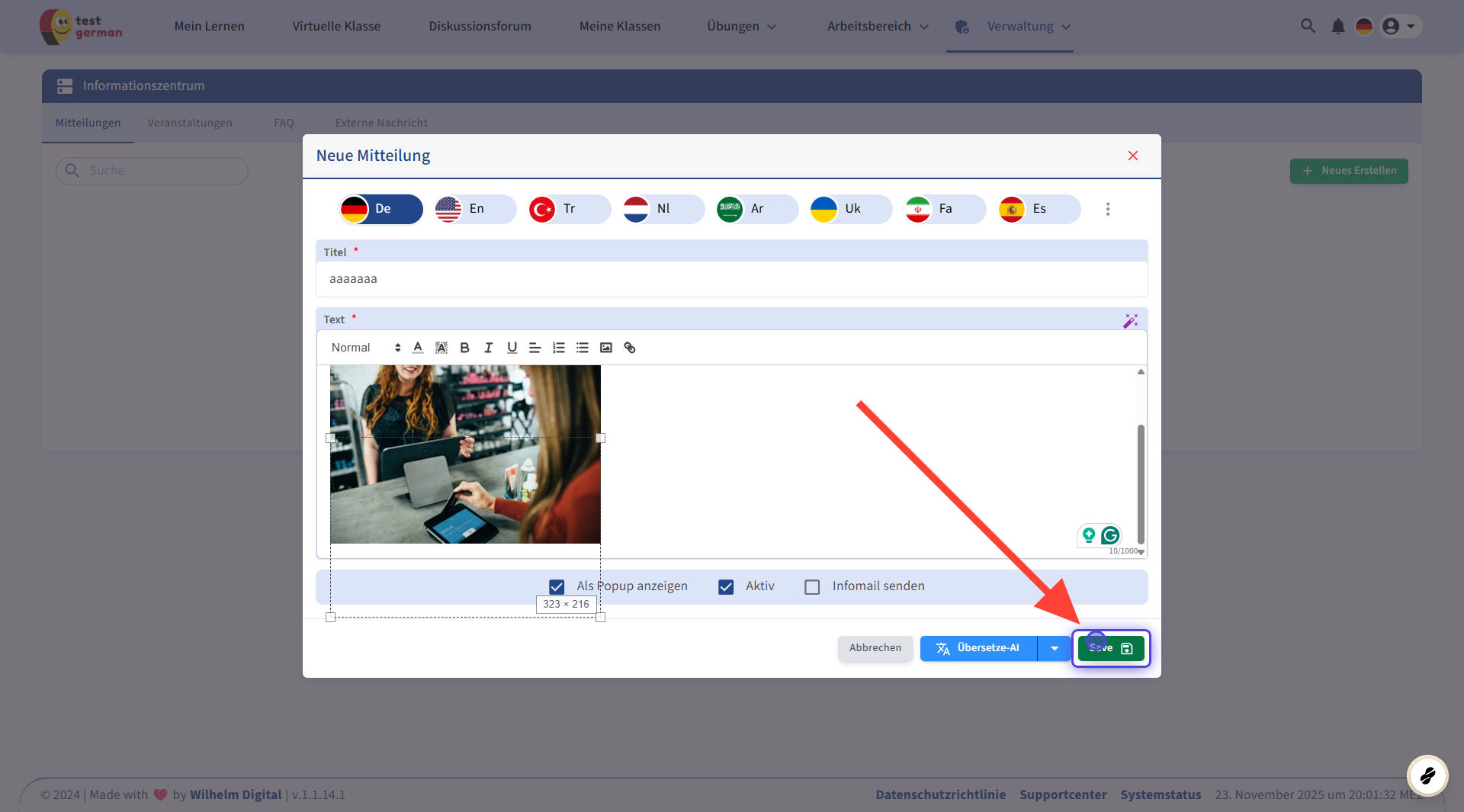
Task: Create a numbered list
Action: pos(559,348)
